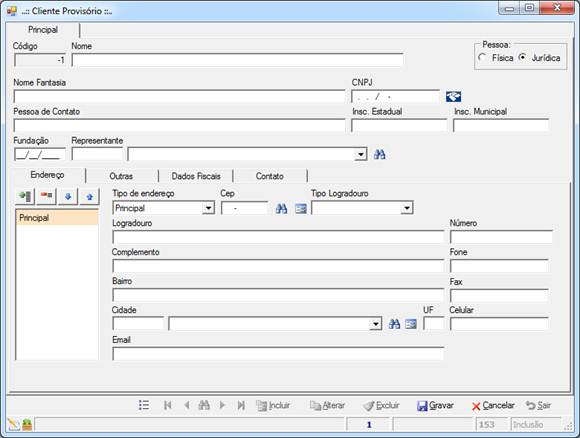580x438 pixels.
Task: Click the green box icon in status bar
Action: coord(27,424)
